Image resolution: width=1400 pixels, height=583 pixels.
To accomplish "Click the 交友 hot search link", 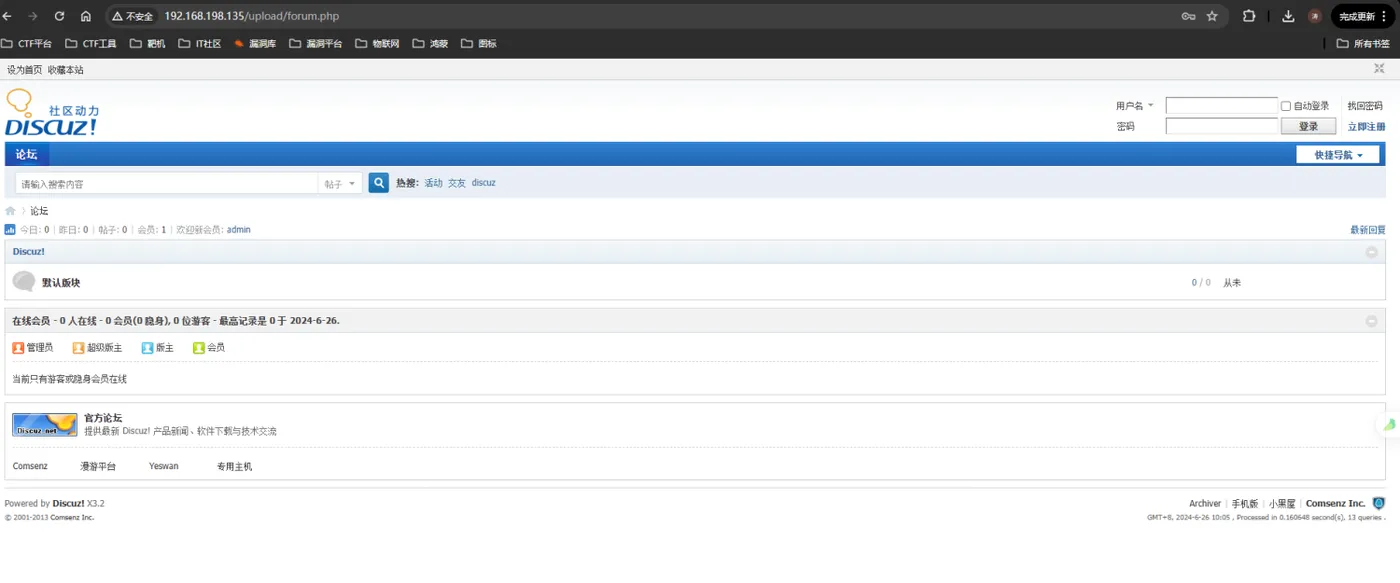I will tap(457, 183).
